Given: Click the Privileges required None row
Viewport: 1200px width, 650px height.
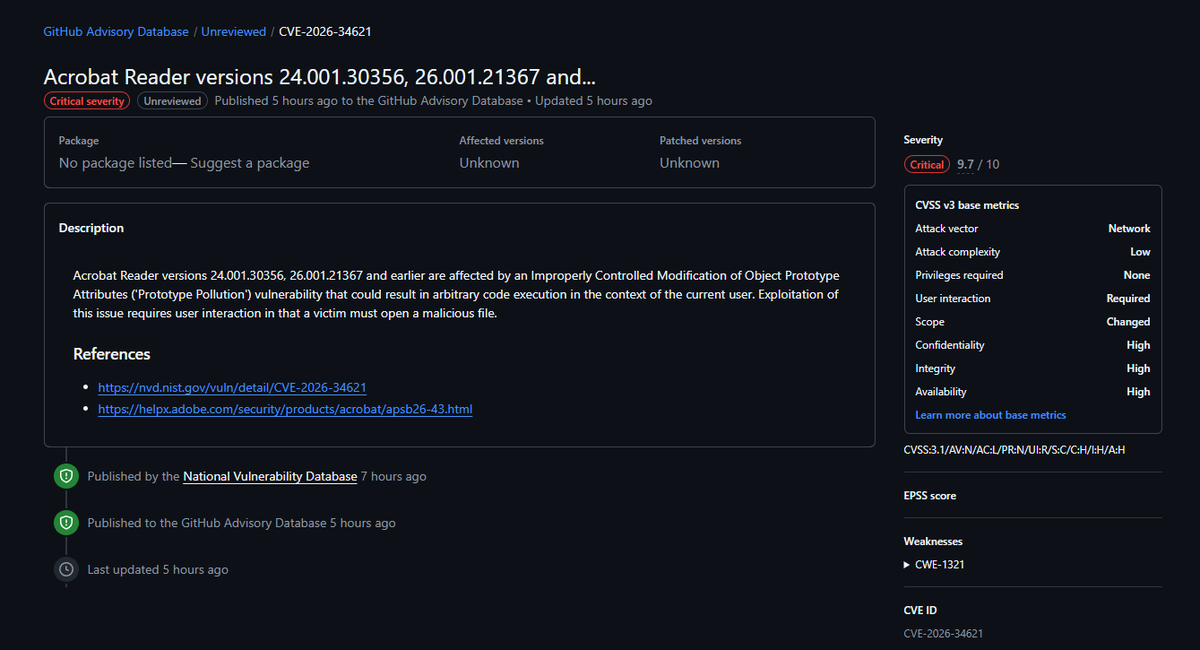Looking at the screenshot, I should tap(1033, 275).
